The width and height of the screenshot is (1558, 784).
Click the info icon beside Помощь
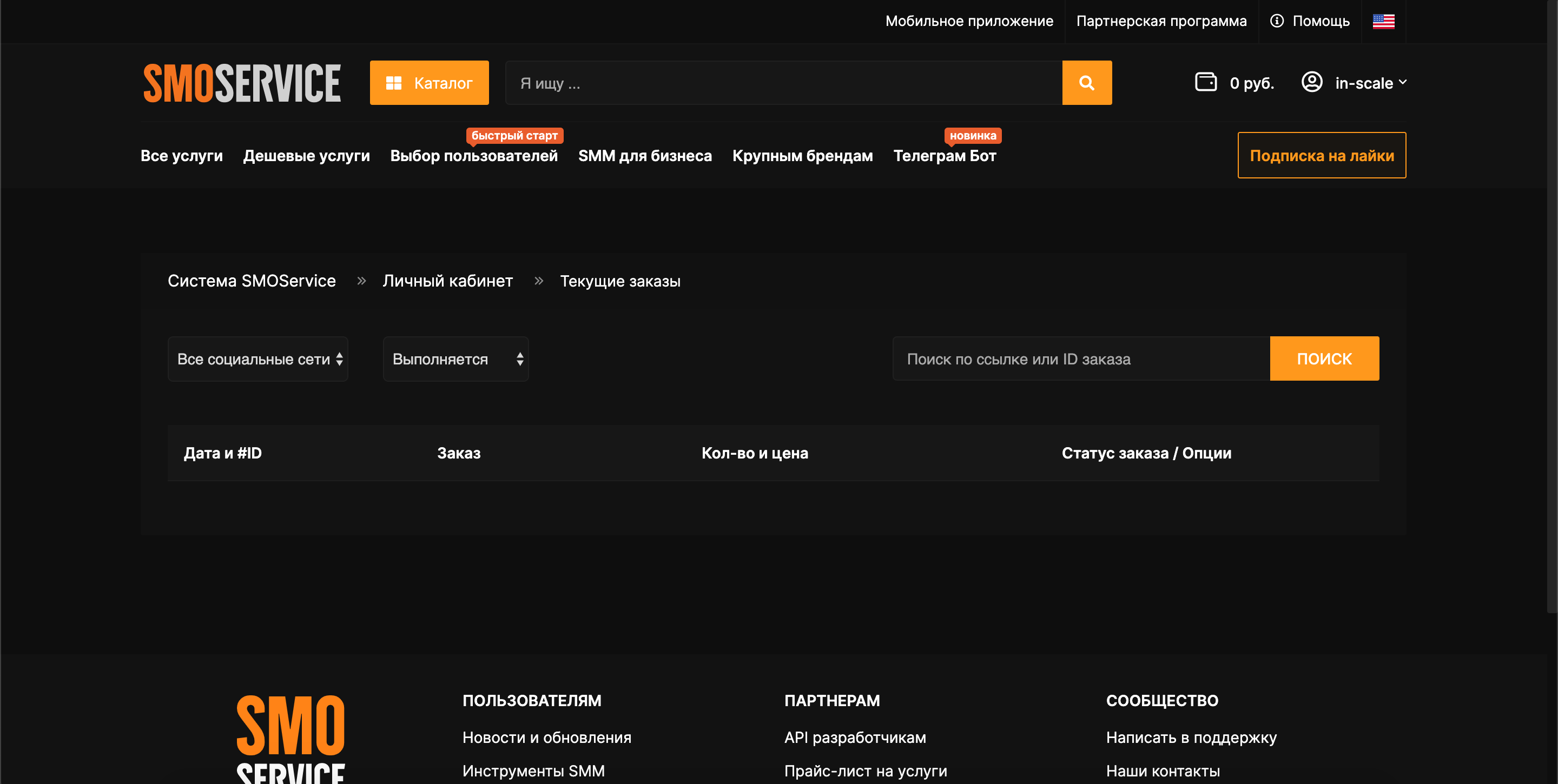pos(1276,21)
